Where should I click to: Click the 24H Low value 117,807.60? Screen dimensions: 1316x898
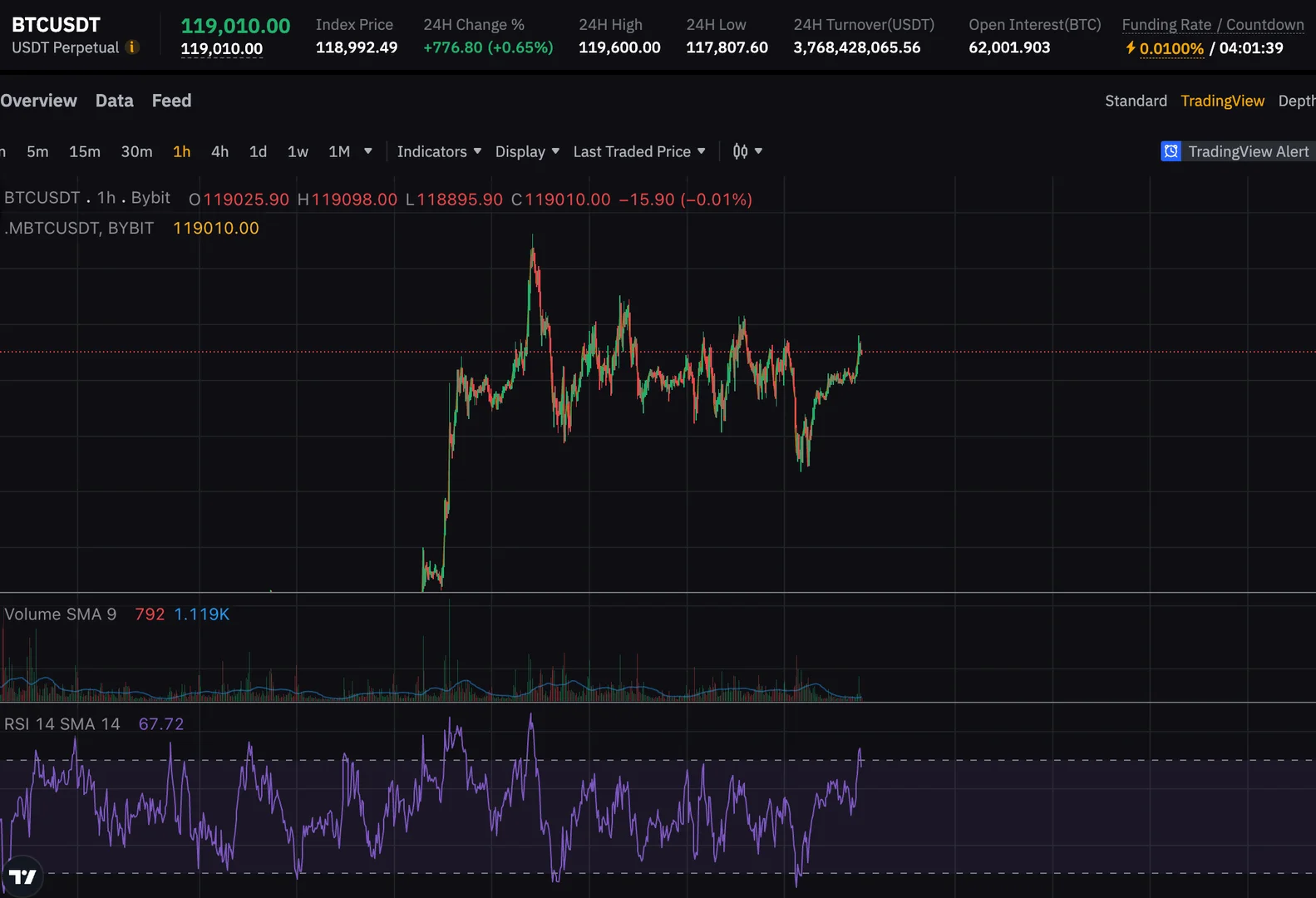[x=727, y=47]
